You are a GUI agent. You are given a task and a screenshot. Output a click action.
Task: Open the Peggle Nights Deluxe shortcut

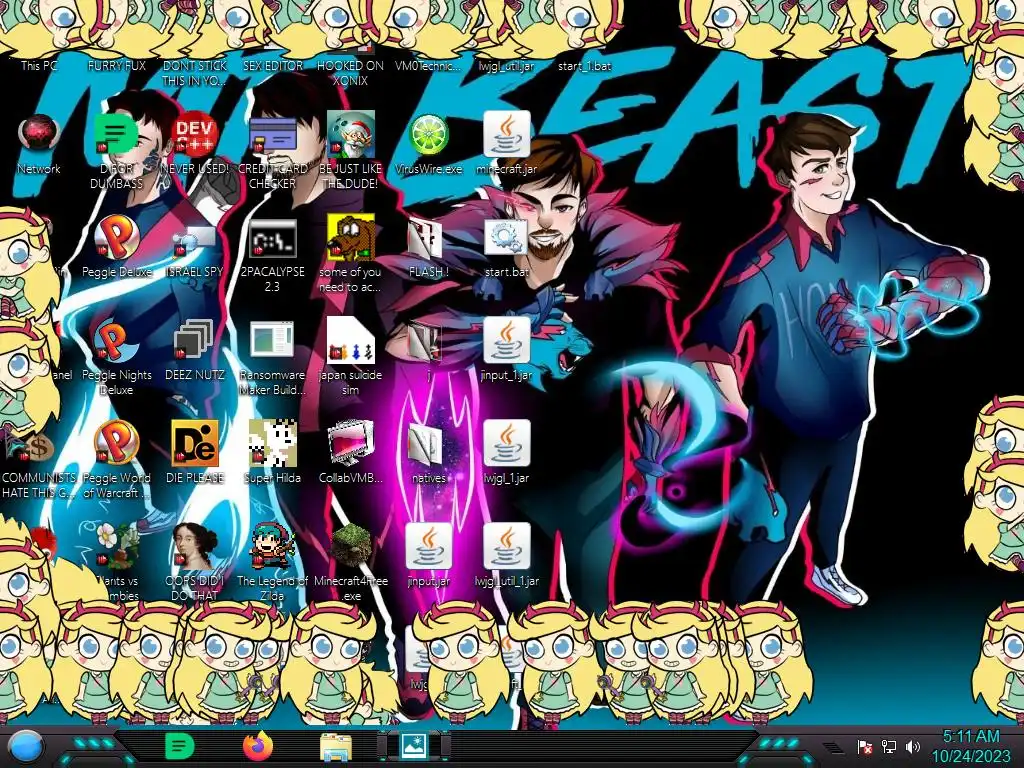click(116, 342)
